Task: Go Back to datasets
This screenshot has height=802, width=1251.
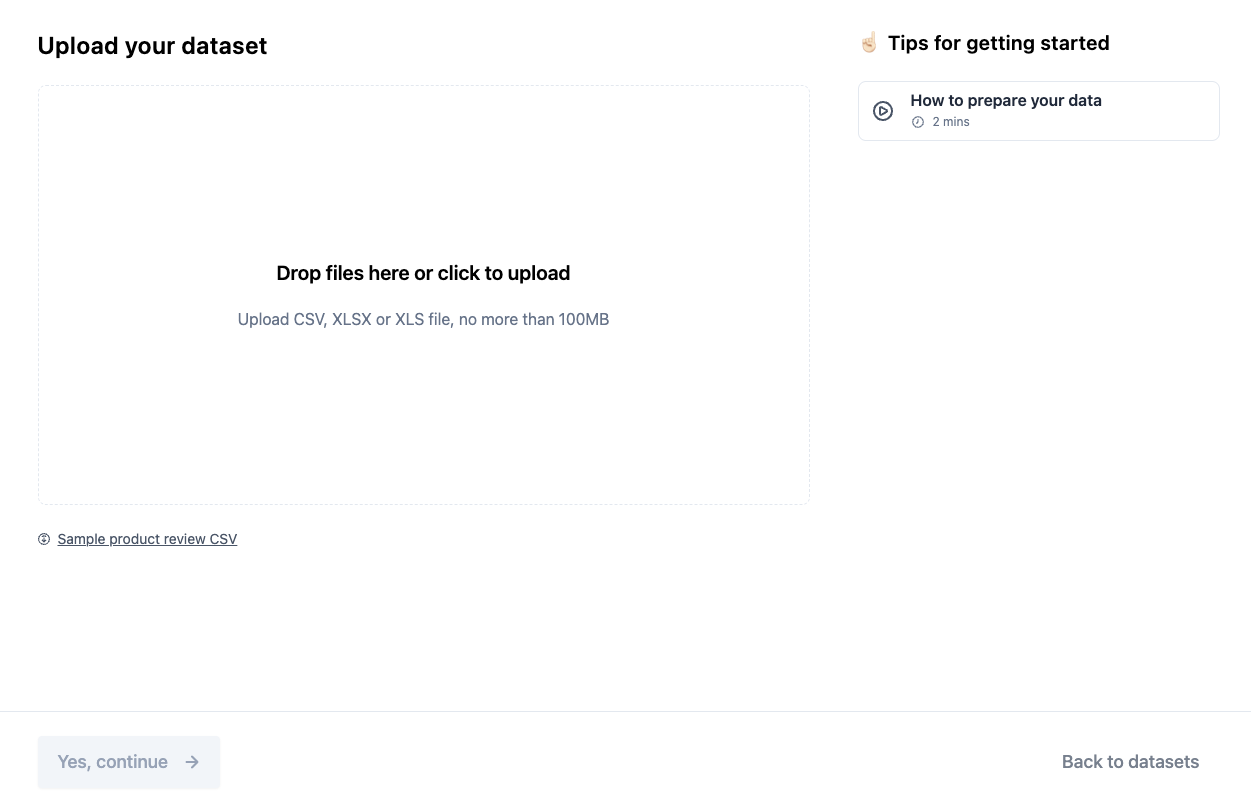Action: [1130, 762]
